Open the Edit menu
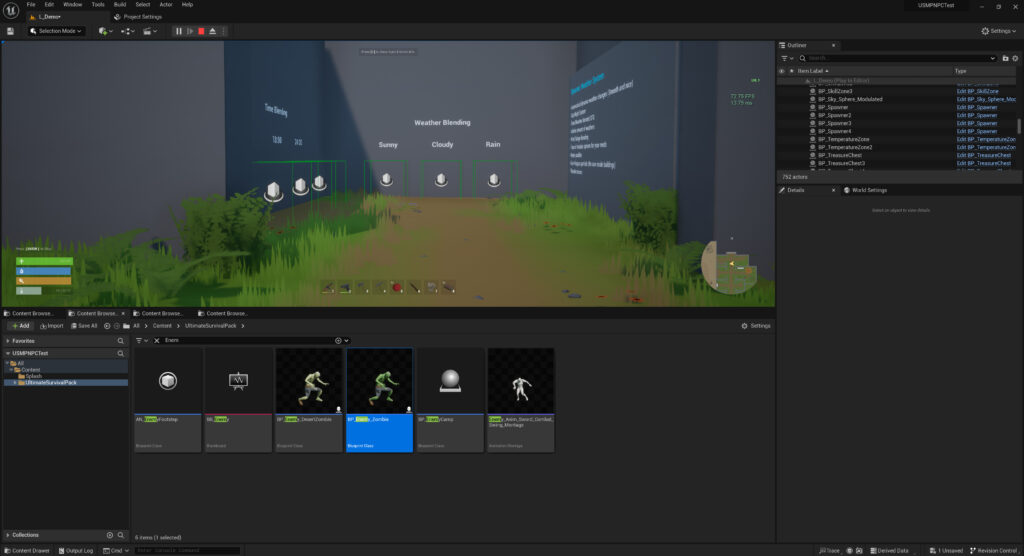This screenshot has height=556, width=1024. tap(49, 5)
